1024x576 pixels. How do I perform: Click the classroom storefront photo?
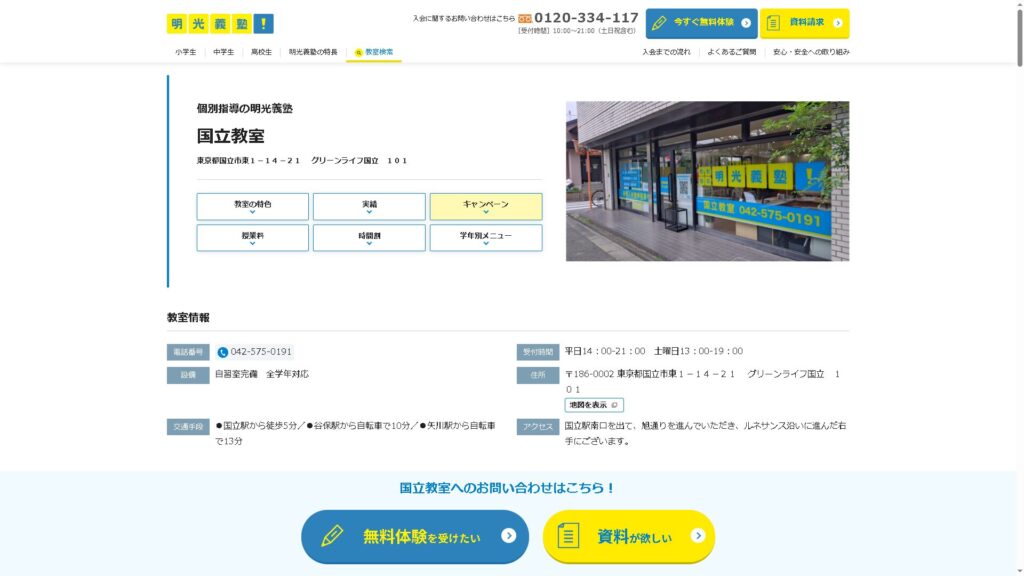click(x=707, y=181)
